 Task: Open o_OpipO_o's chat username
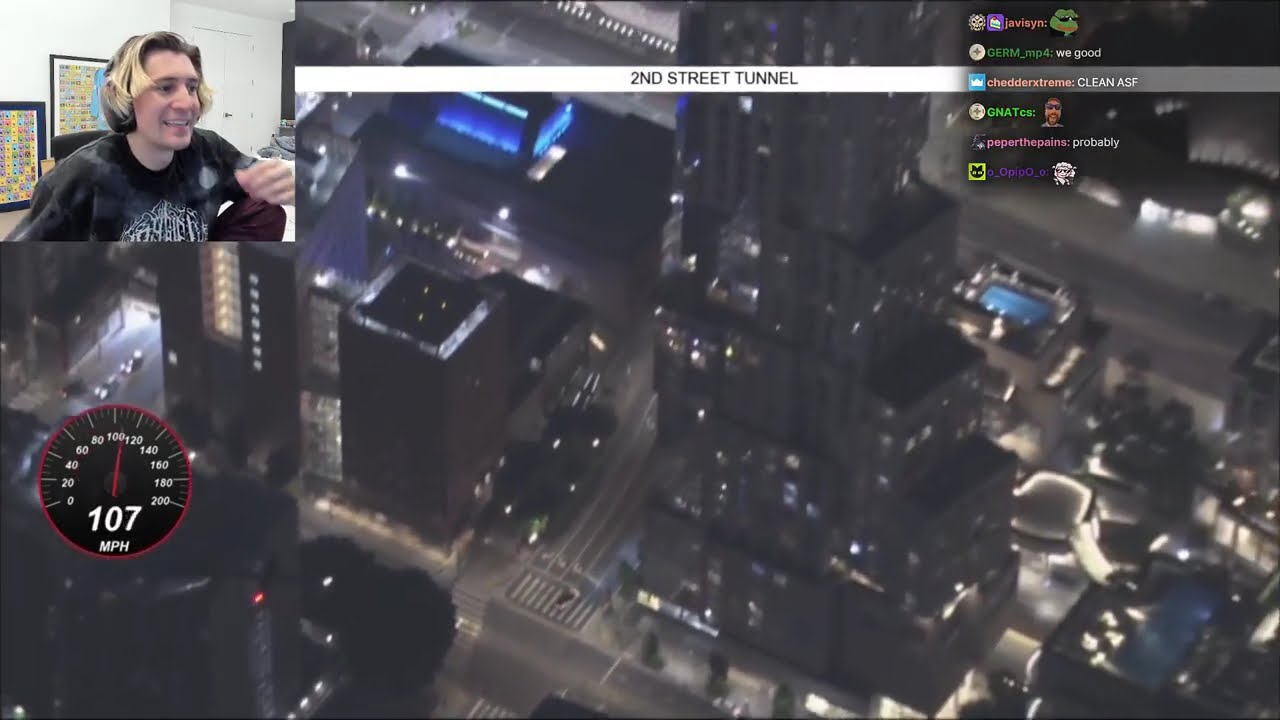click(x=1017, y=172)
